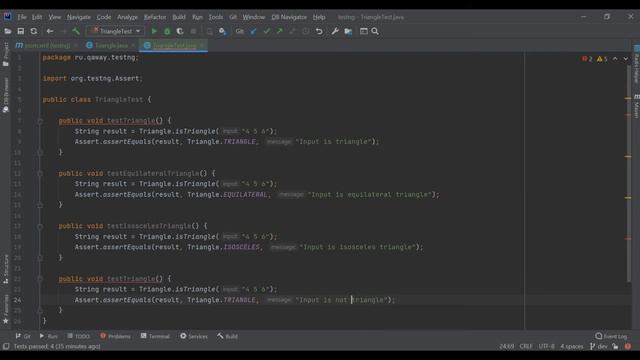This screenshot has width=640, height=360.
Task: Open the Edit menu
Action: (x=37, y=17)
